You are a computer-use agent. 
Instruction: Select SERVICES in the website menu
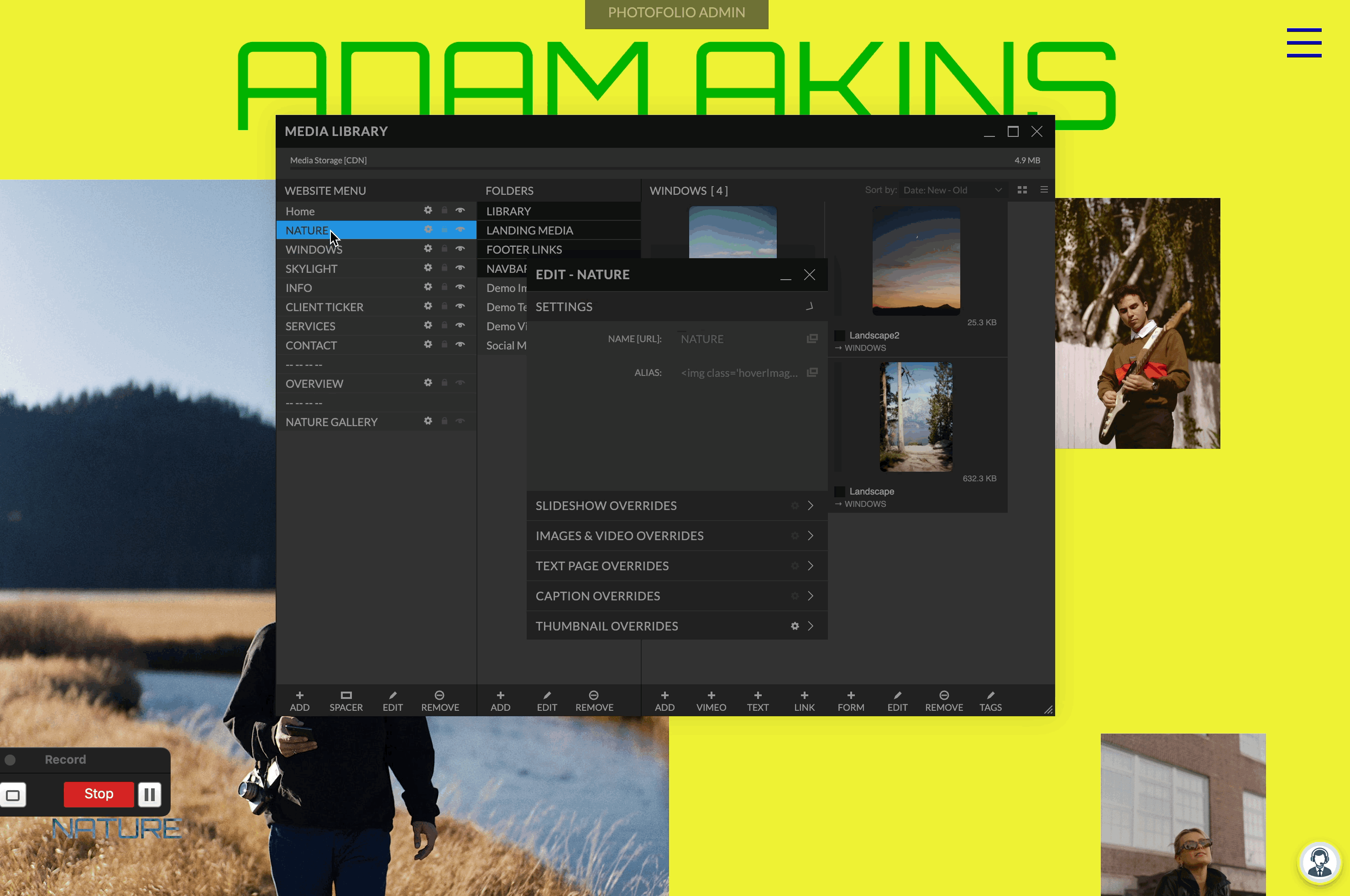tap(310, 326)
